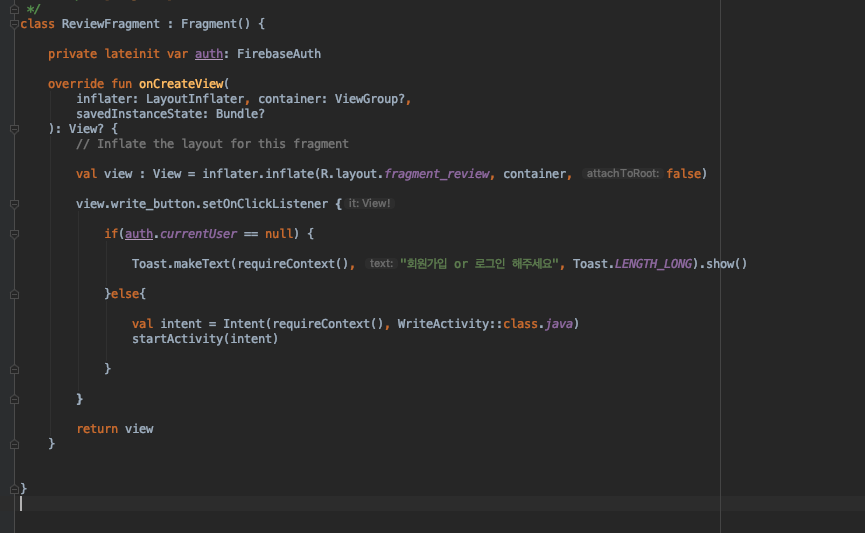The height and width of the screenshot is (533, 865).
Task: Click the 'it: View!' lambda hint
Action: [369, 204]
